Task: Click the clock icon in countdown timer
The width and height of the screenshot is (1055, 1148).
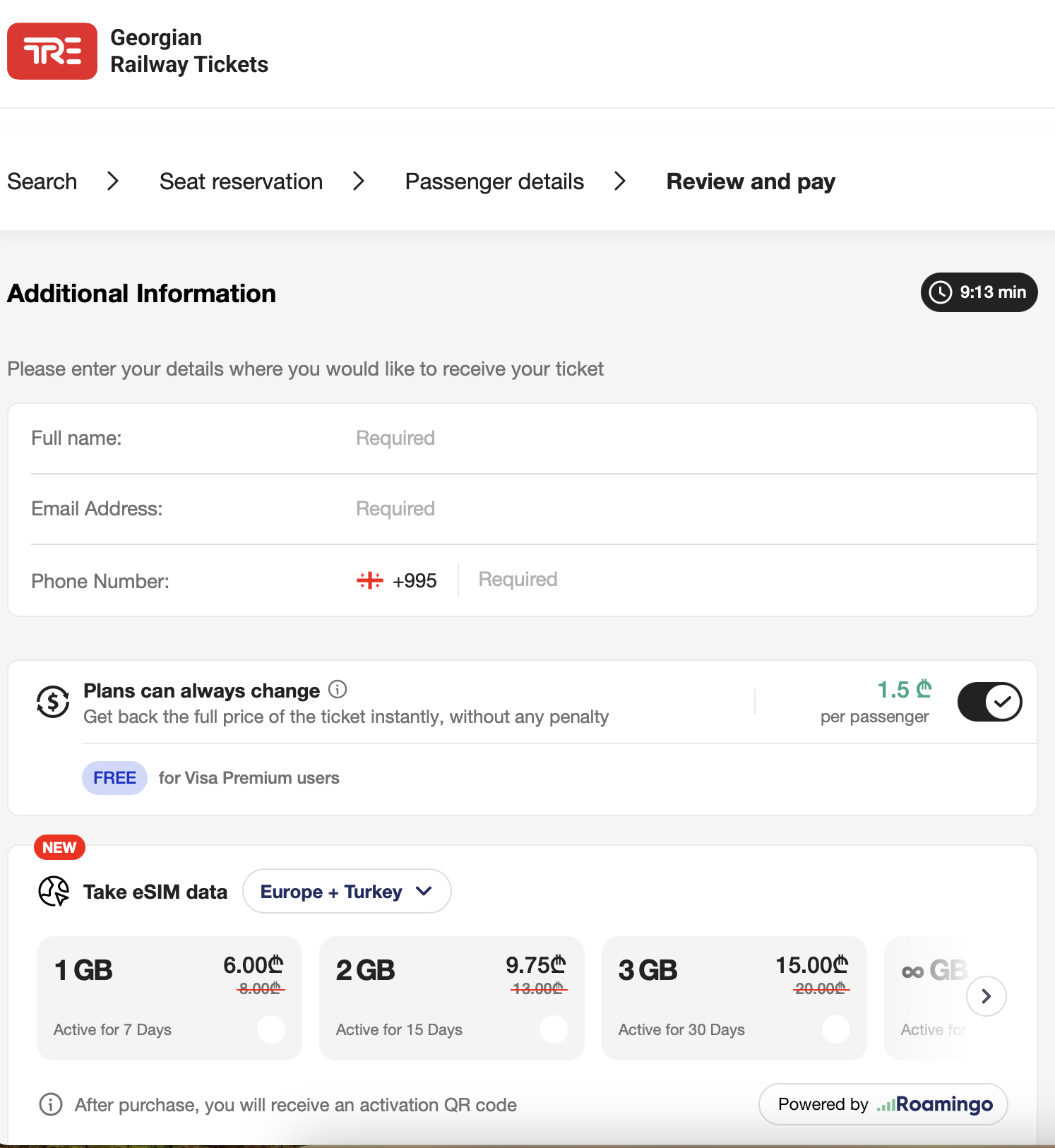Action: [x=941, y=292]
